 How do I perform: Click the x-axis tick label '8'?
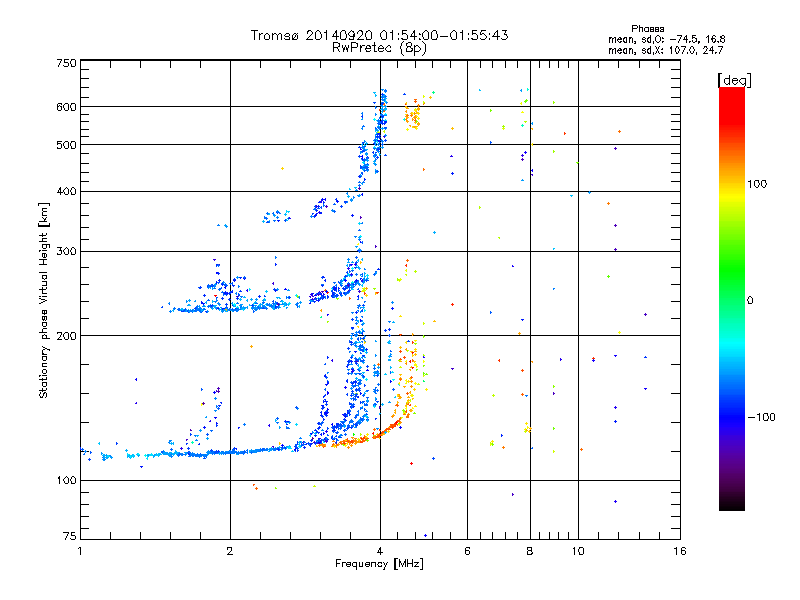[x=530, y=551]
